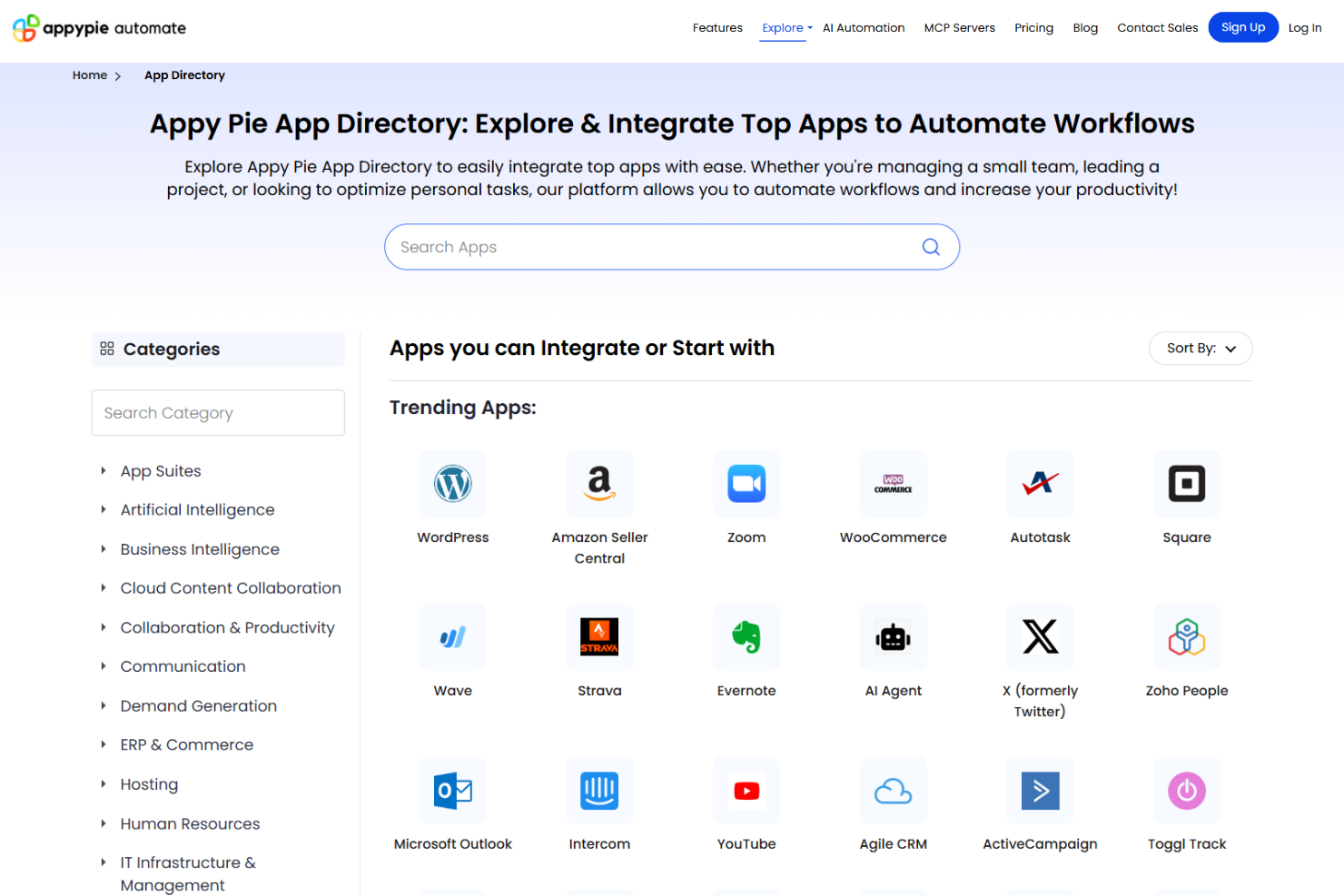This screenshot has width=1344, height=896.
Task: Open the ActiveCampaign app icon
Action: coord(1040,791)
